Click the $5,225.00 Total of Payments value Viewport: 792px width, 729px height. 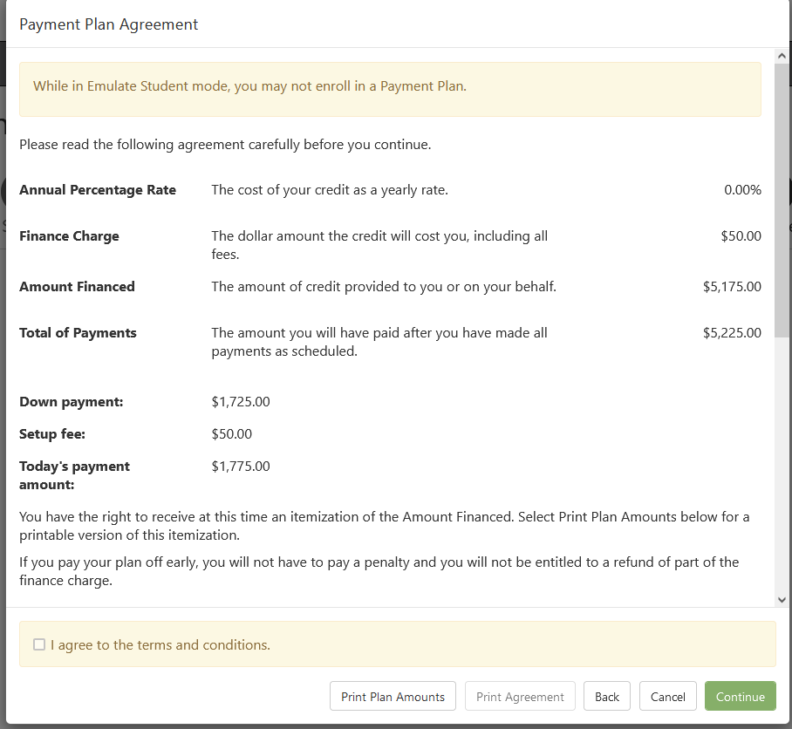(732, 333)
